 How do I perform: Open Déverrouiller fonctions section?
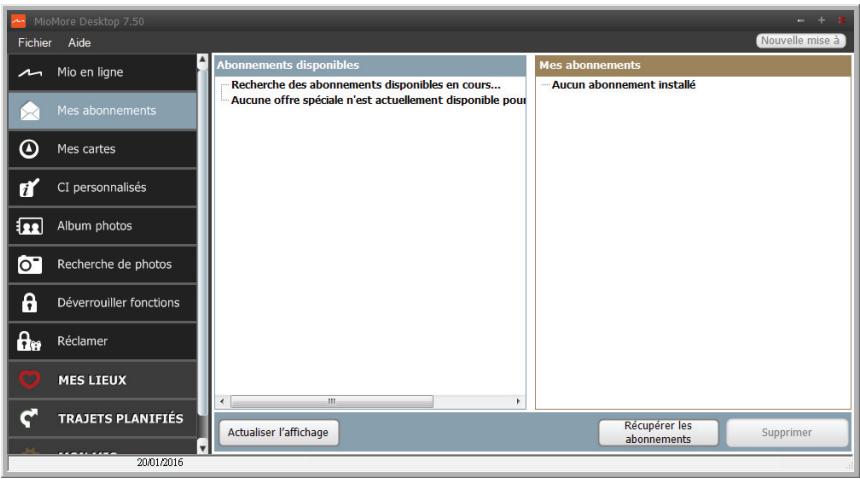pos(103,303)
